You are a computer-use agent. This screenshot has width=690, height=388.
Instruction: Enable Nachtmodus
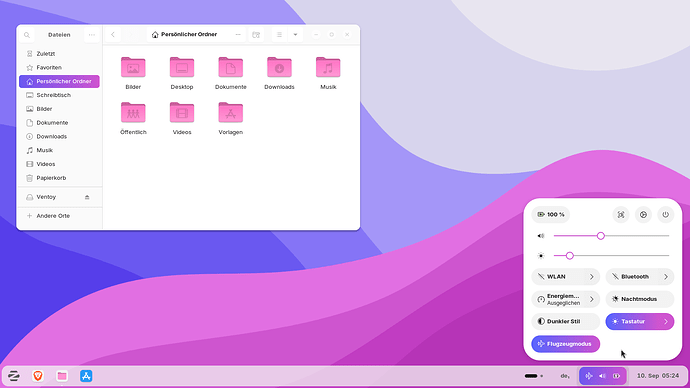click(640, 299)
